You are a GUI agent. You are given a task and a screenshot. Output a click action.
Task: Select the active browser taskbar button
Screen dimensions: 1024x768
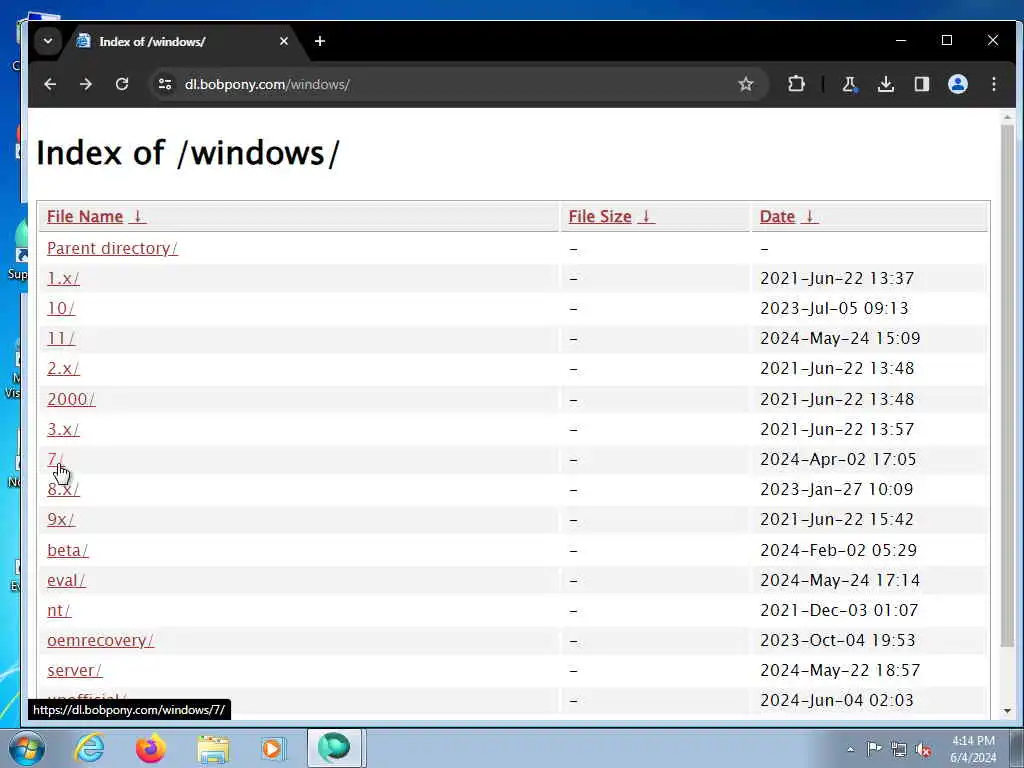click(335, 748)
